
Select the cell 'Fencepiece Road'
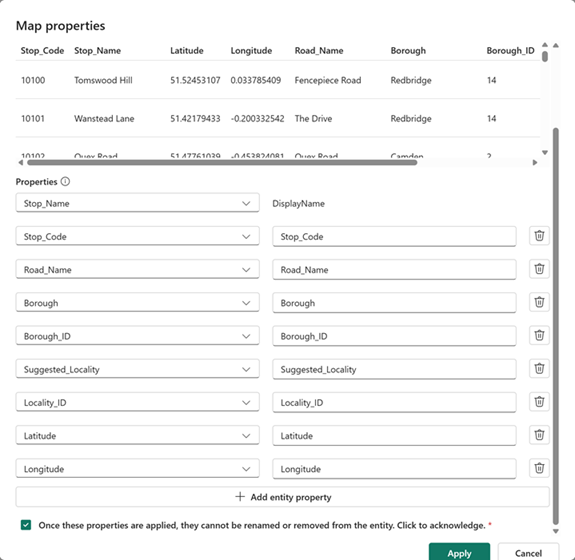328,80
